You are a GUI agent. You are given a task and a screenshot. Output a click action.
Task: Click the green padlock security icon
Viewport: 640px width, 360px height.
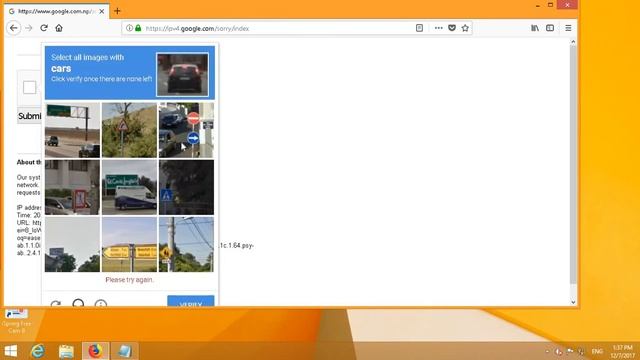[x=138, y=28]
